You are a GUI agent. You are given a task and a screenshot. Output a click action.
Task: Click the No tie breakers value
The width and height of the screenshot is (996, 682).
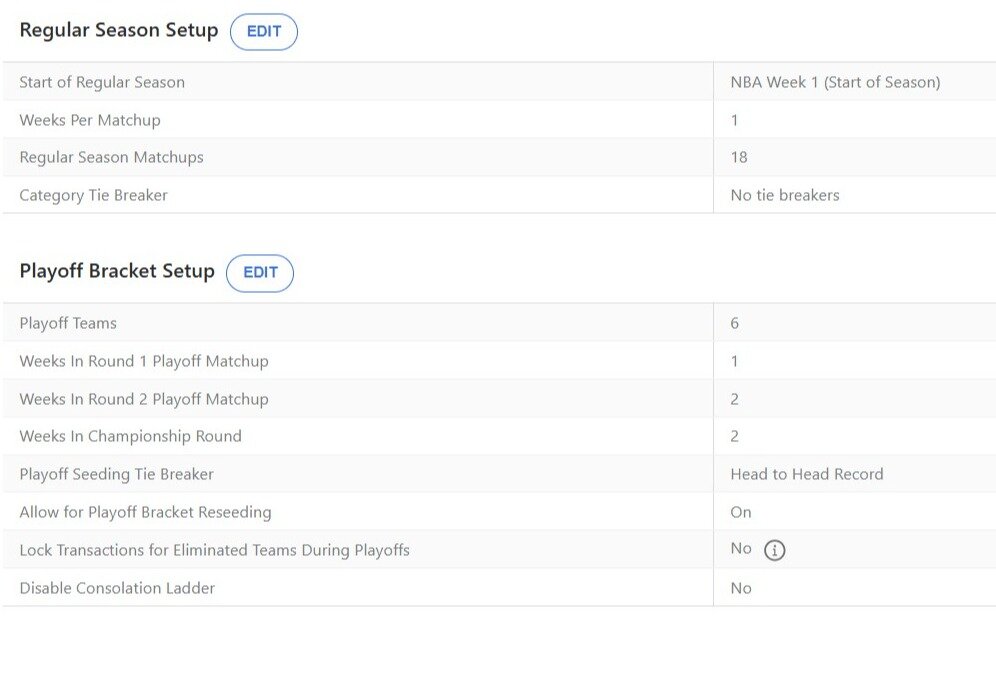[x=785, y=195]
